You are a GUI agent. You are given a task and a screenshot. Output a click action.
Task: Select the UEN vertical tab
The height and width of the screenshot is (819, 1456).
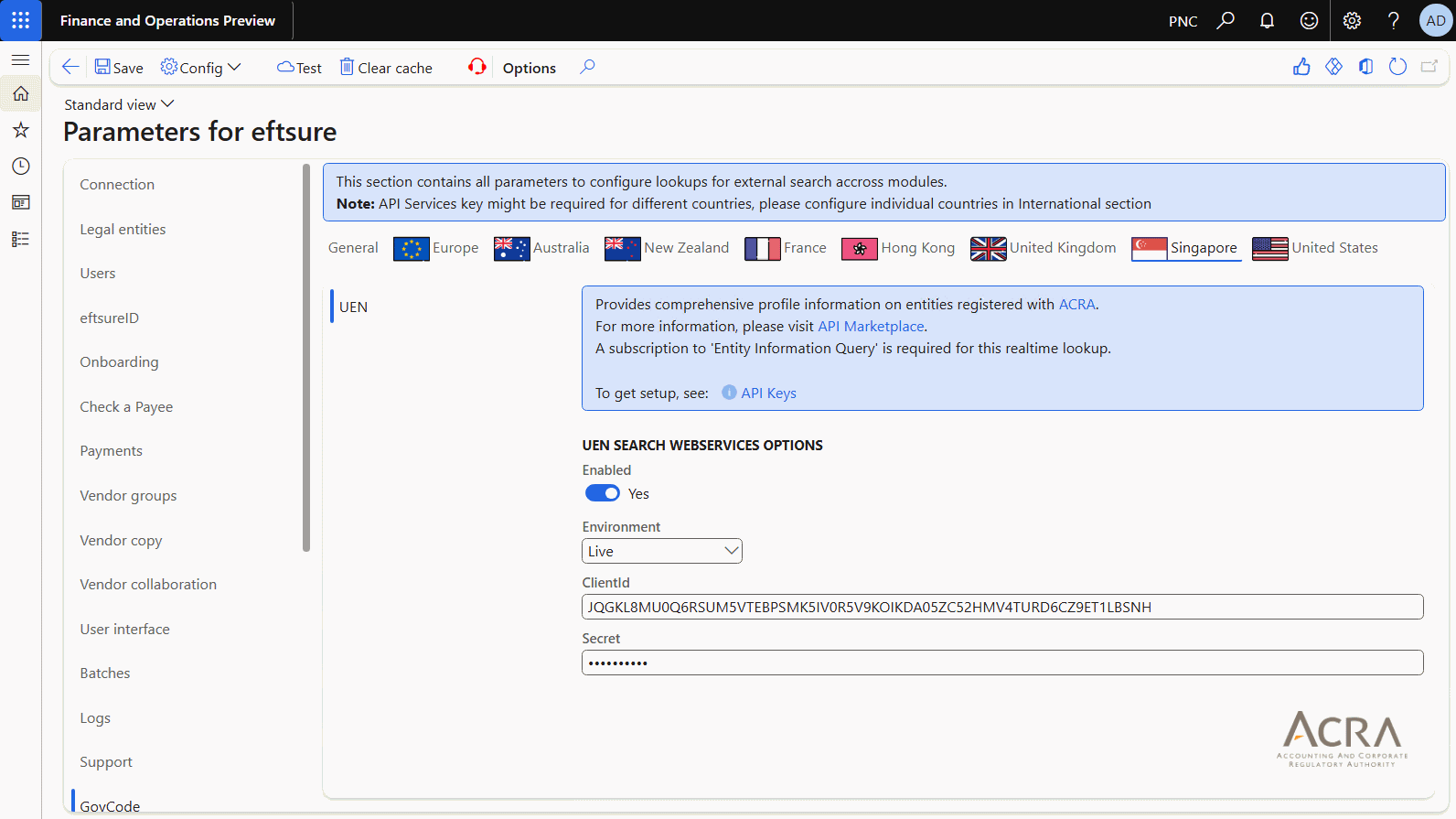pyautogui.click(x=353, y=307)
